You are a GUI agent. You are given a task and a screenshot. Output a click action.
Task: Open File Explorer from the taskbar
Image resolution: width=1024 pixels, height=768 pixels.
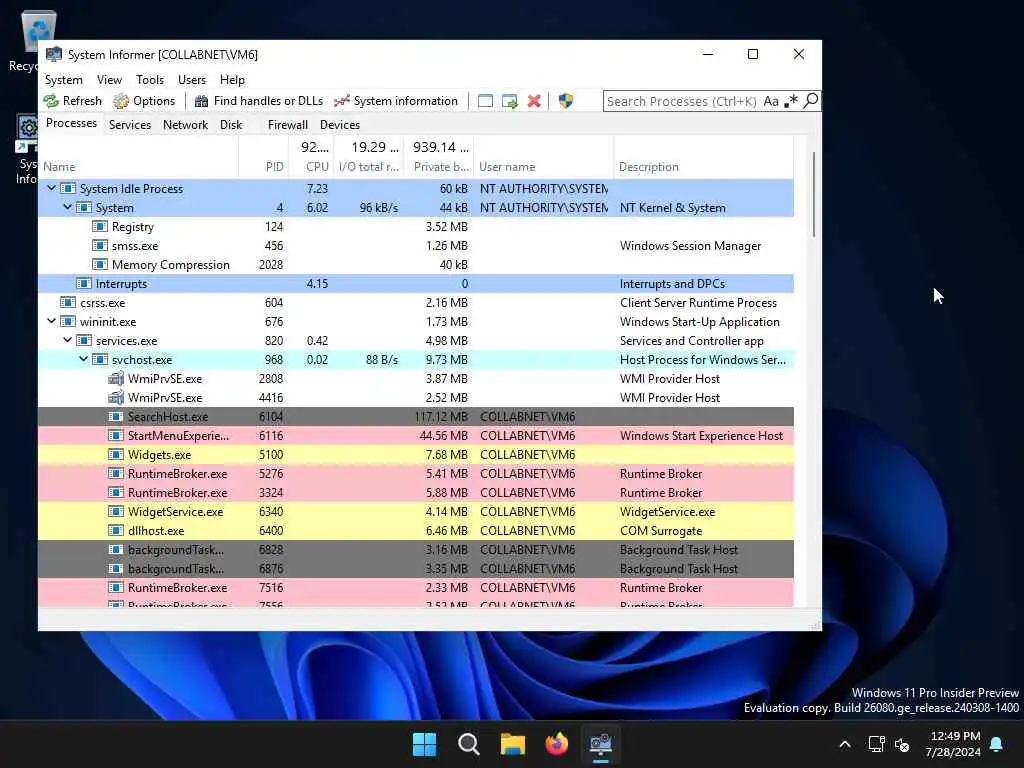pos(513,744)
